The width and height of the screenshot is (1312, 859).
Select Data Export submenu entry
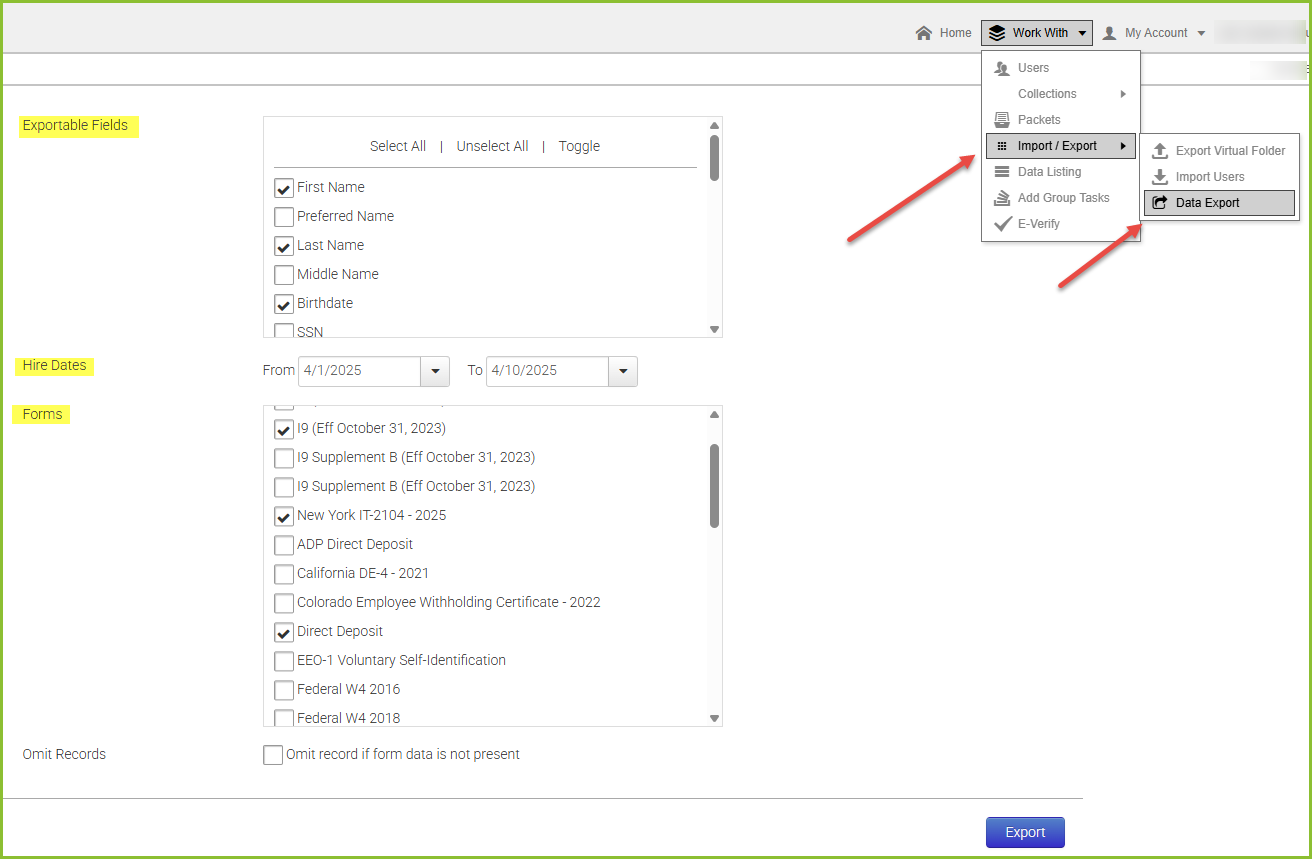[x=1219, y=203]
